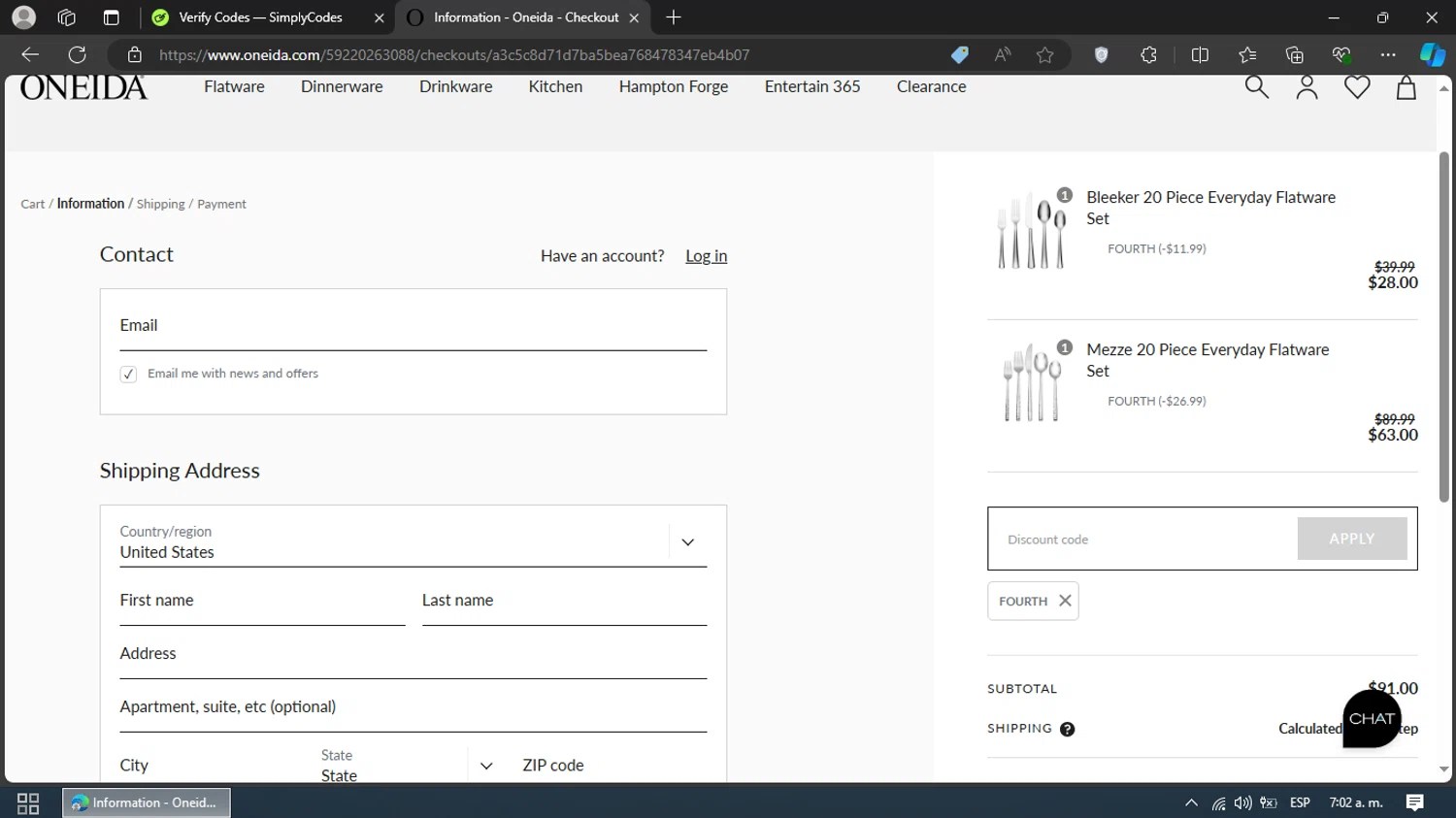Open the tracking shield extension icon
This screenshot has width=1456, height=818.
click(1101, 55)
